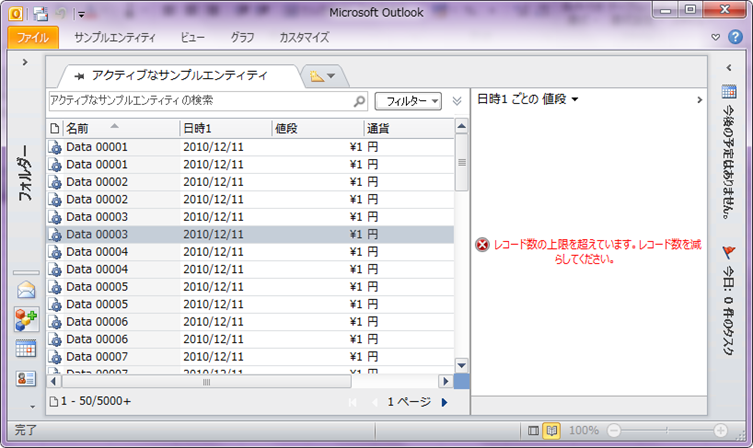Click entity icon of first Data 00006 row

(56, 322)
